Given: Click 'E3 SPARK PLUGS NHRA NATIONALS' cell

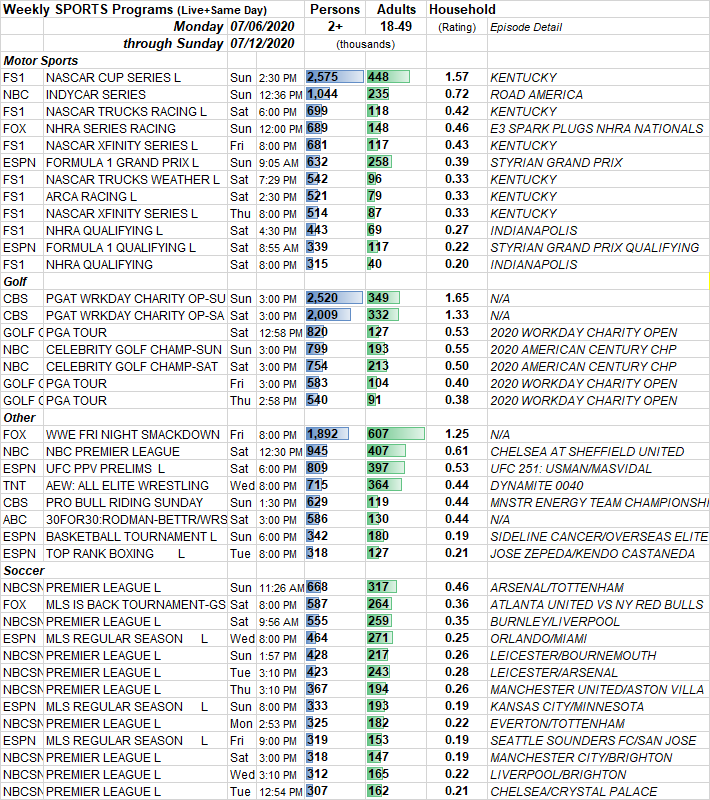Looking at the screenshot, I should [x=597, y=129].
